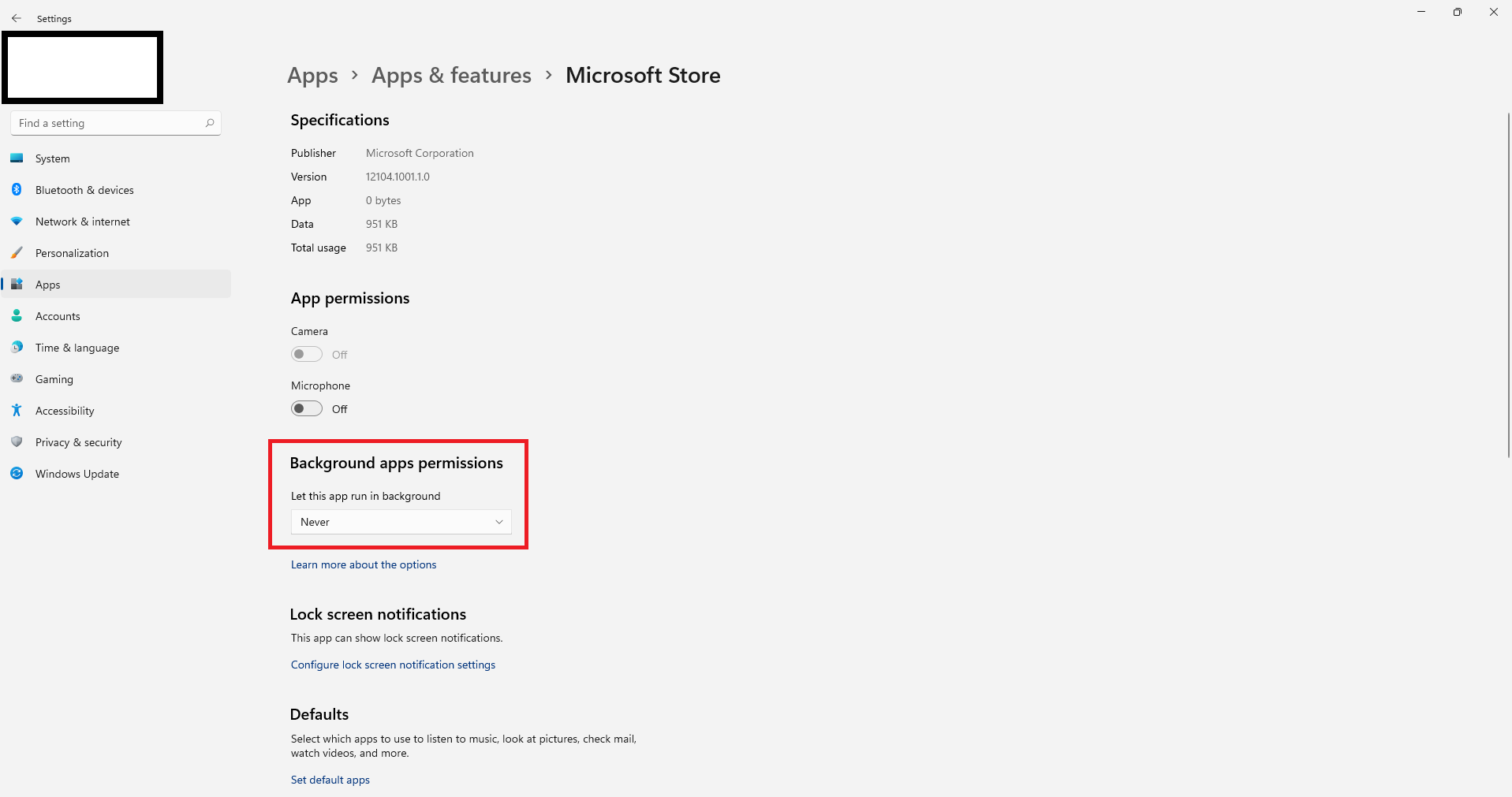Open Bluetooth & devices settings
This screenshot has width=1512, height=797.
tap(117, 190)
